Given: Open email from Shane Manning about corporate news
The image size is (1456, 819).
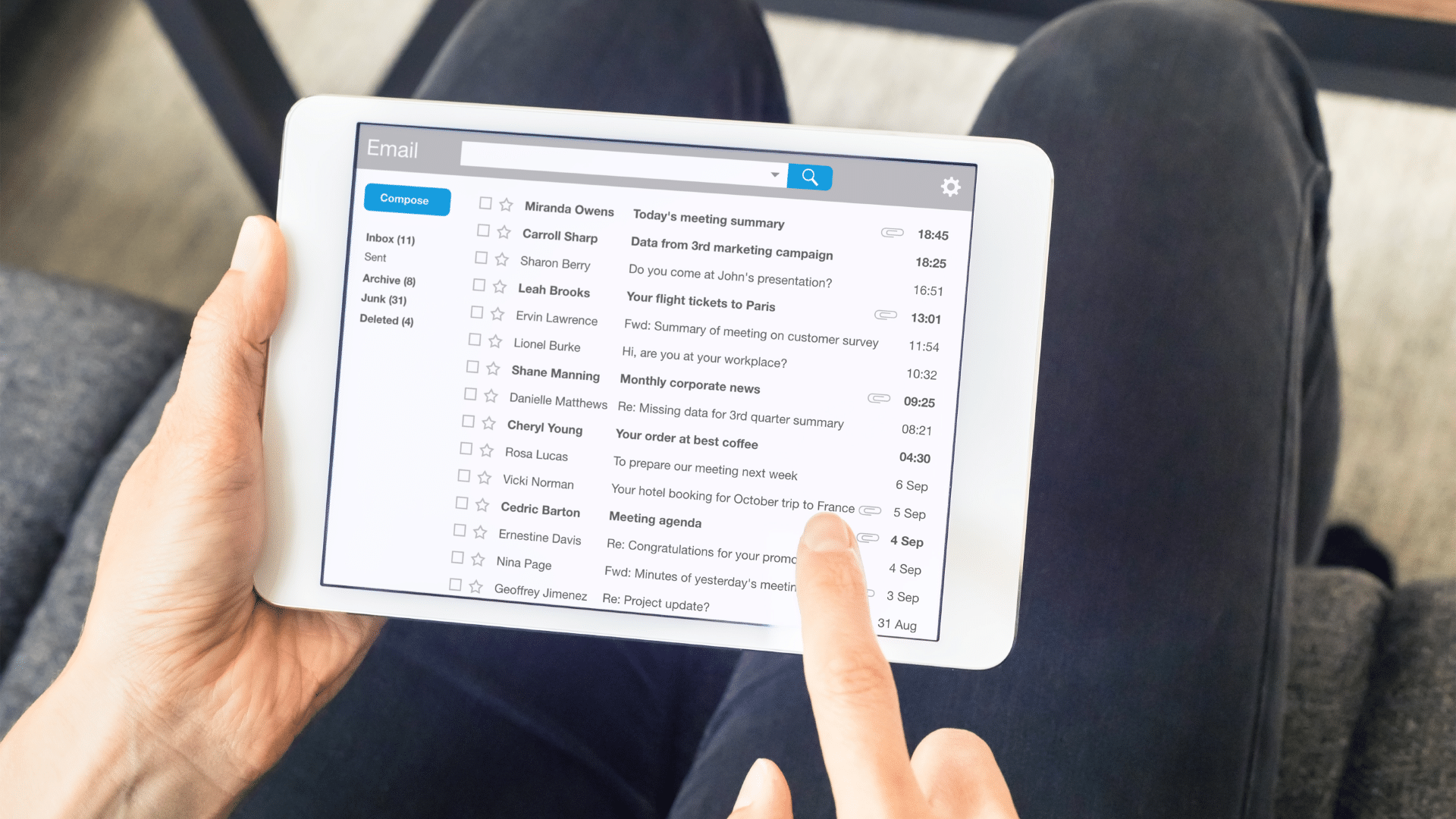Looking at the screenshot, I should tap(700, 378).
